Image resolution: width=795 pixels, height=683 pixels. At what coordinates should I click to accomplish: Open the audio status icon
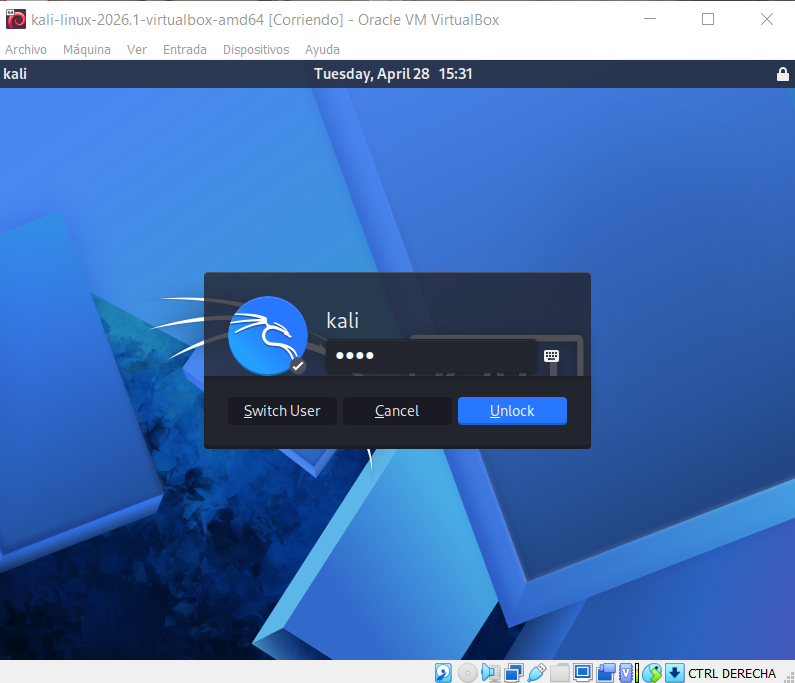click(491, 673)
